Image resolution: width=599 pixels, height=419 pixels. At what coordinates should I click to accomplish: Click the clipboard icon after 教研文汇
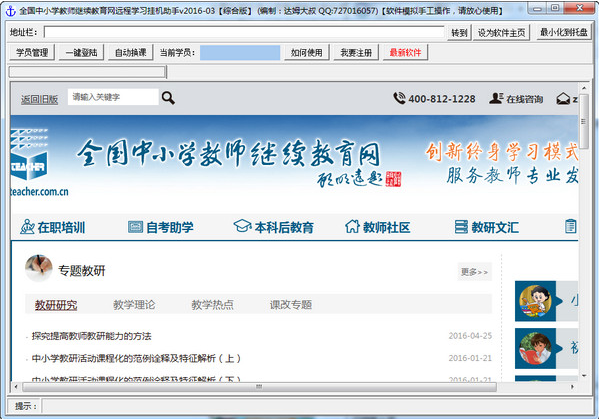pos(570,226)
